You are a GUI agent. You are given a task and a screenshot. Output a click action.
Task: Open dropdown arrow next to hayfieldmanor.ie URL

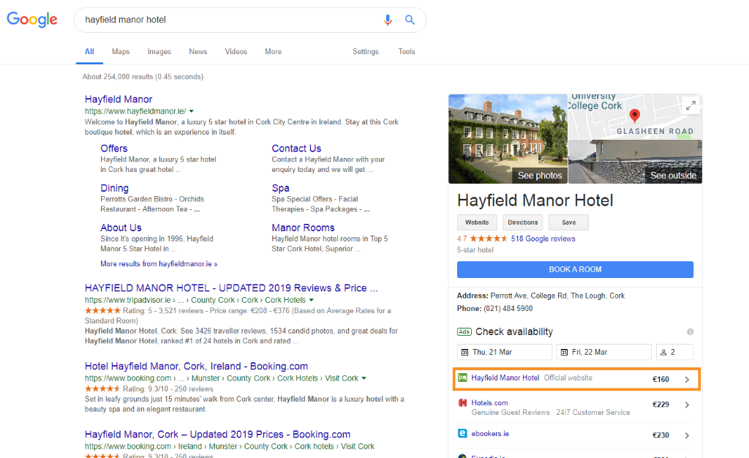(192, 111)
